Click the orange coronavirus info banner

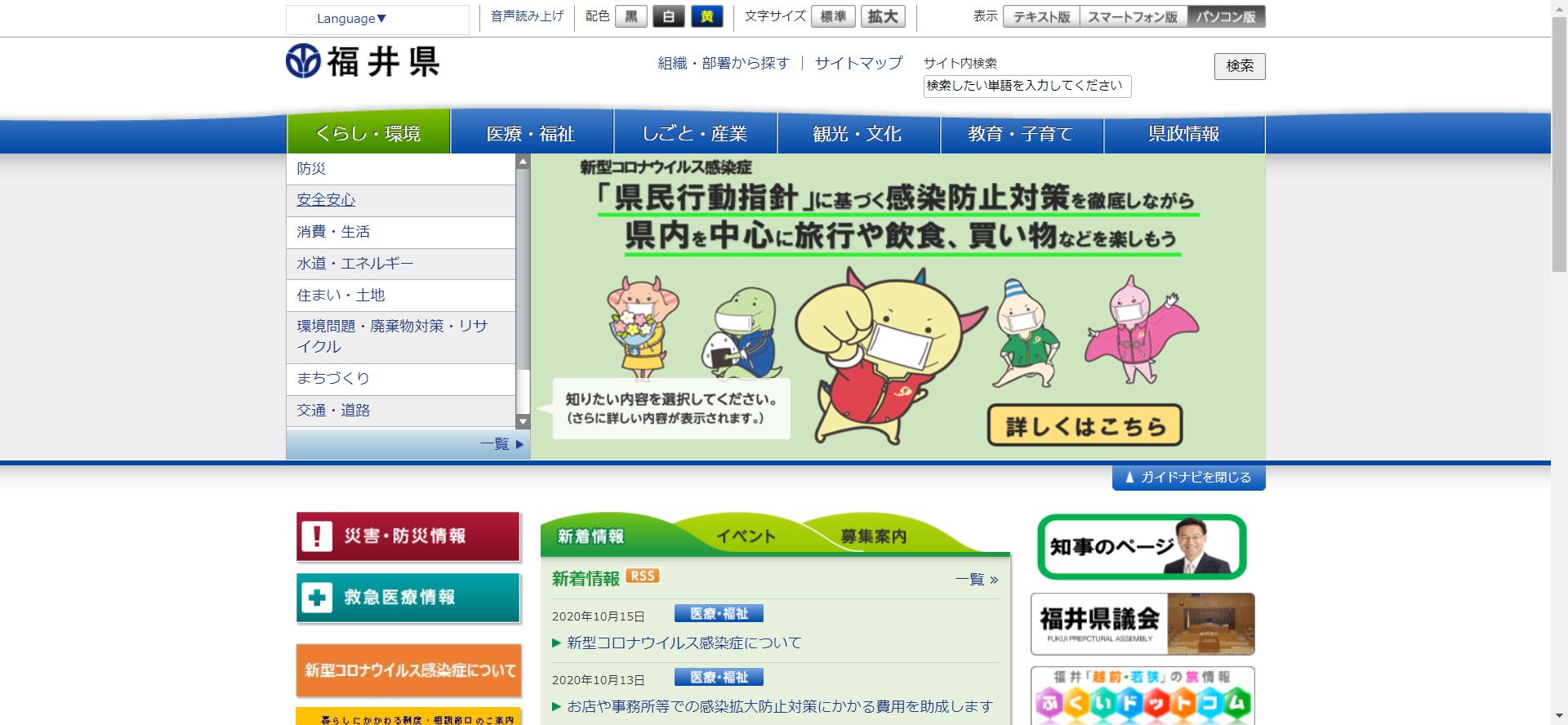coord(408,670)
